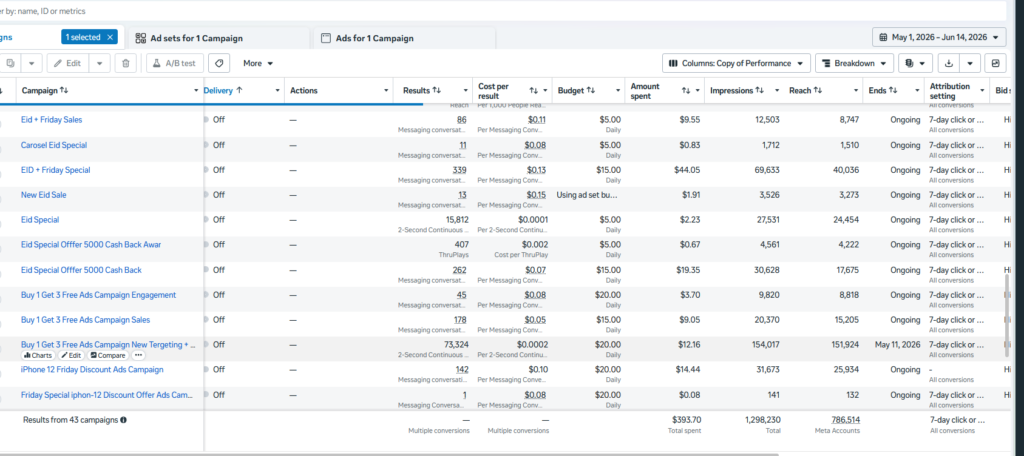The width and height of the screenshot is (1024, 456).
Task: Open Eid Special Offfer 5000 Cash Back Awar campaign
Action: point(91,244)
